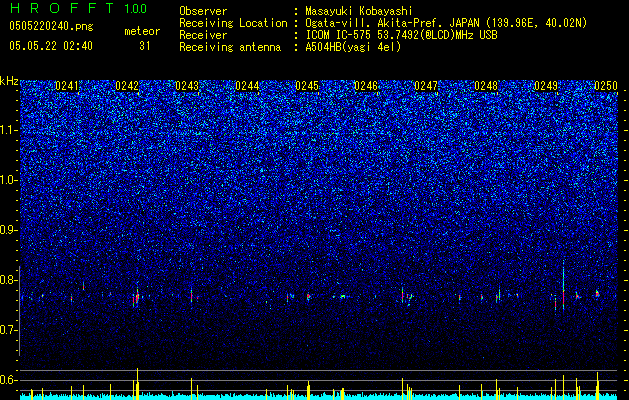Viewport: 629px width, 400px height.
Task: Click the gray frequency range bar beside the axis
Action: (x=20, y=311)
